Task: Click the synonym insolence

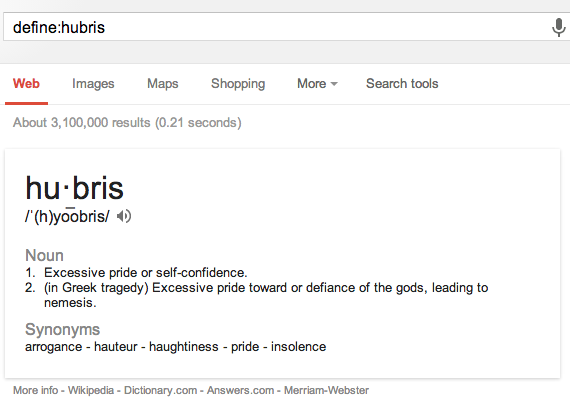Action: 298,347
